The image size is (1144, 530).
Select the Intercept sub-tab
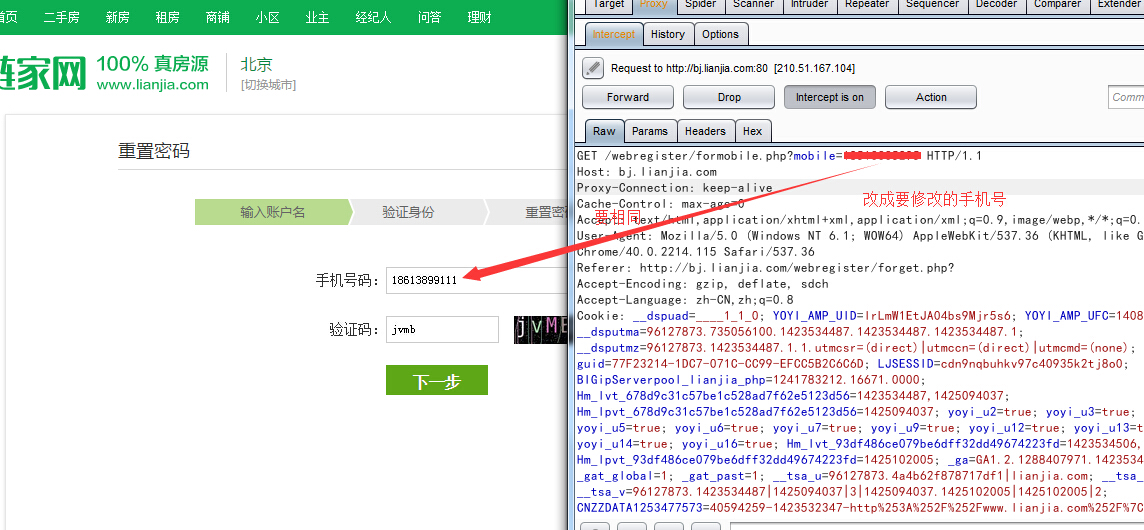pos(614,34)
